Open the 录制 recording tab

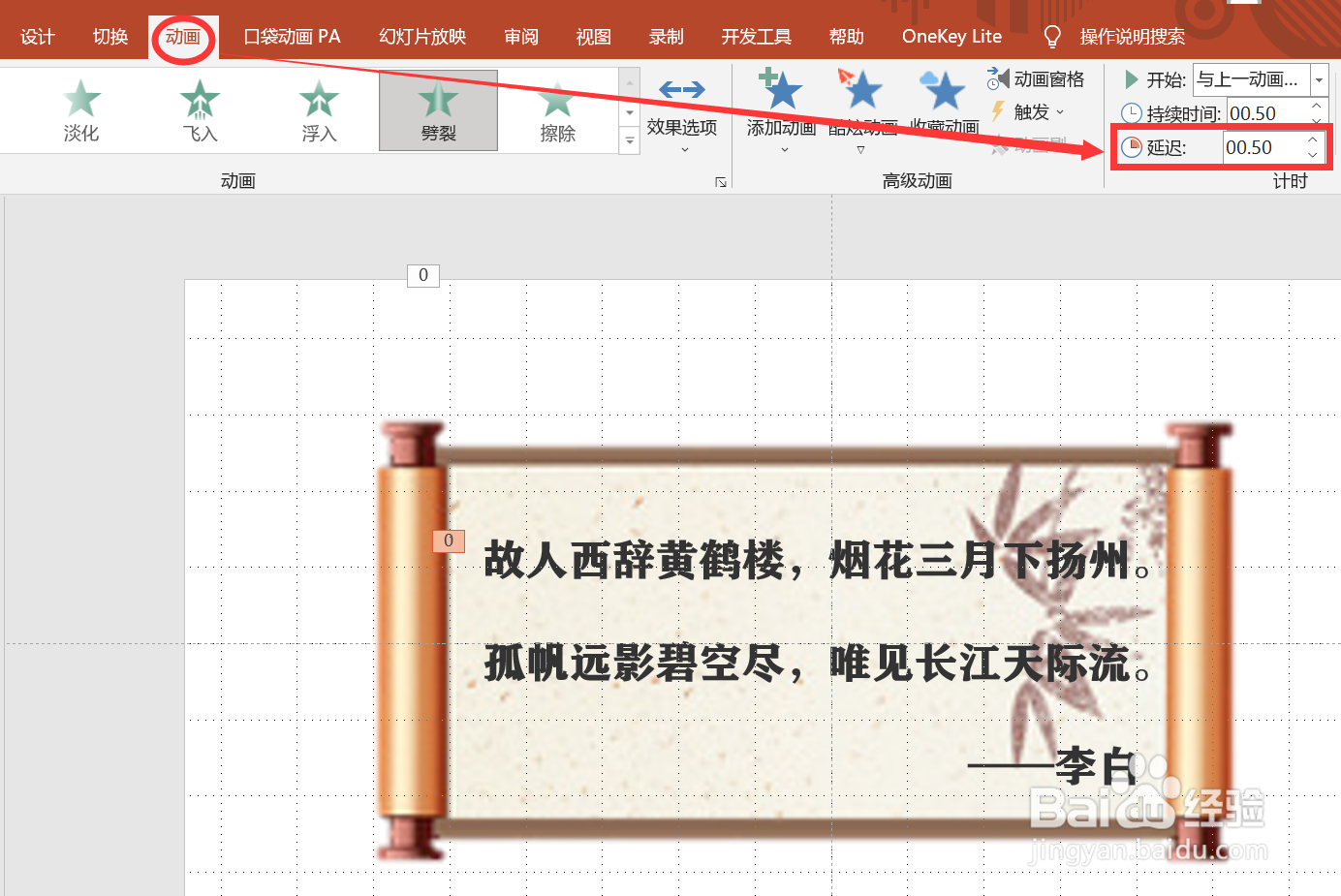[666, 37]
